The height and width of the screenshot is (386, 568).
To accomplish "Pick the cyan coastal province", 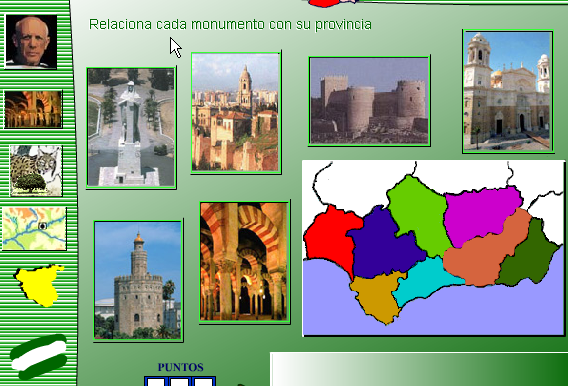I will coord(426,279).
